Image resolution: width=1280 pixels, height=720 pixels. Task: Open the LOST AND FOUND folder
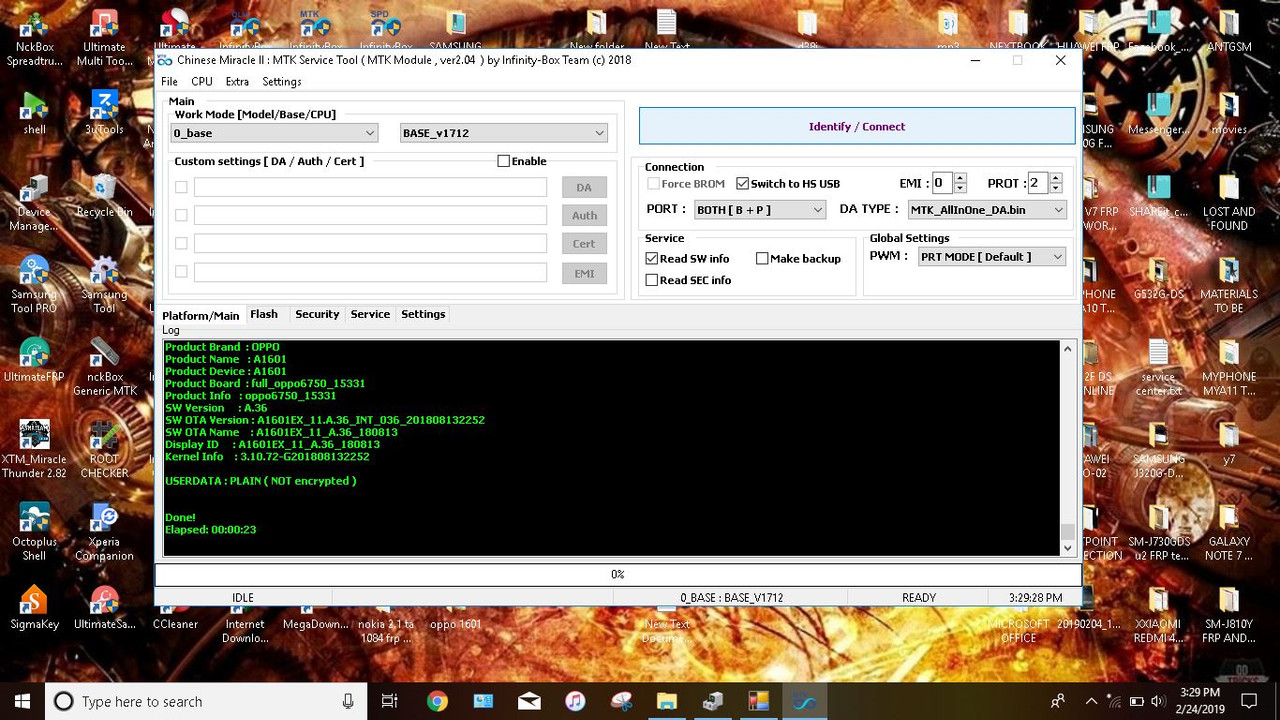coord(1229,203)
